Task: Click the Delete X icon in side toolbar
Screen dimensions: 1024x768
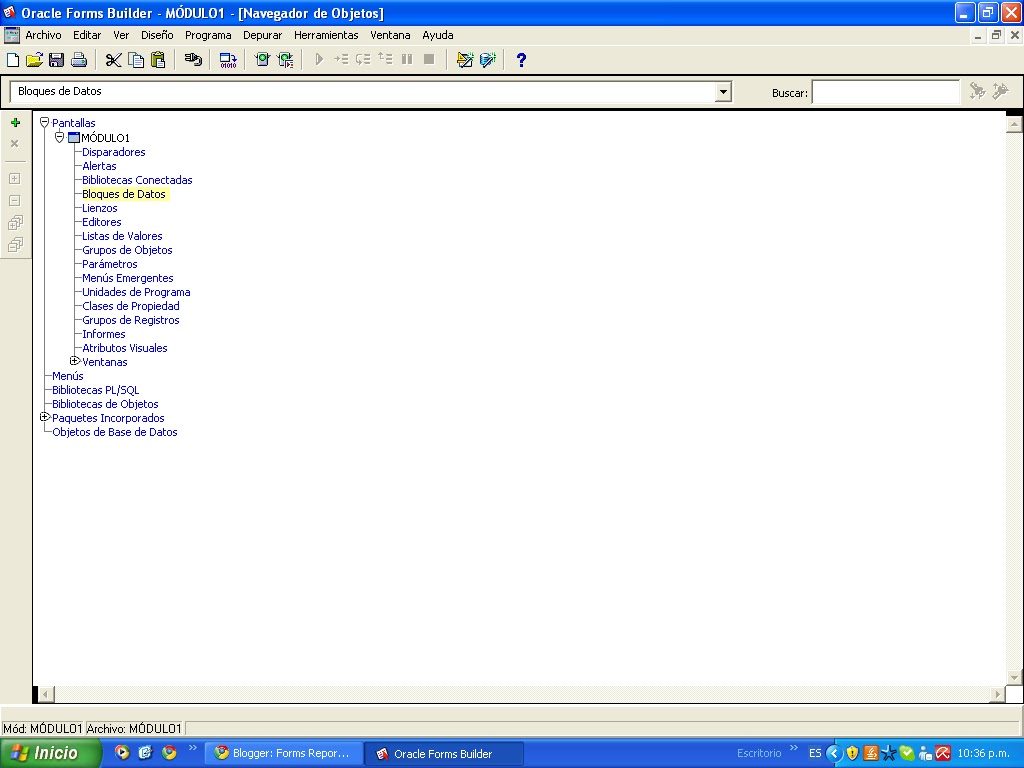Action: point(14,144)
